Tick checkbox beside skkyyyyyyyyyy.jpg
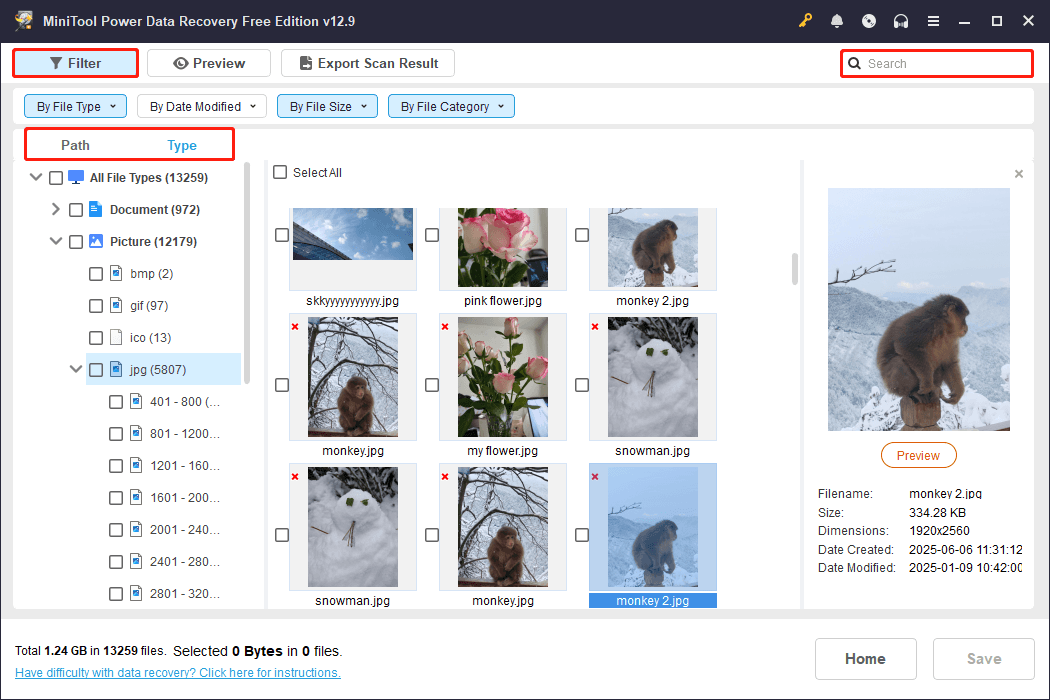This screenshot has width=1050, height=700. point(282,235)
